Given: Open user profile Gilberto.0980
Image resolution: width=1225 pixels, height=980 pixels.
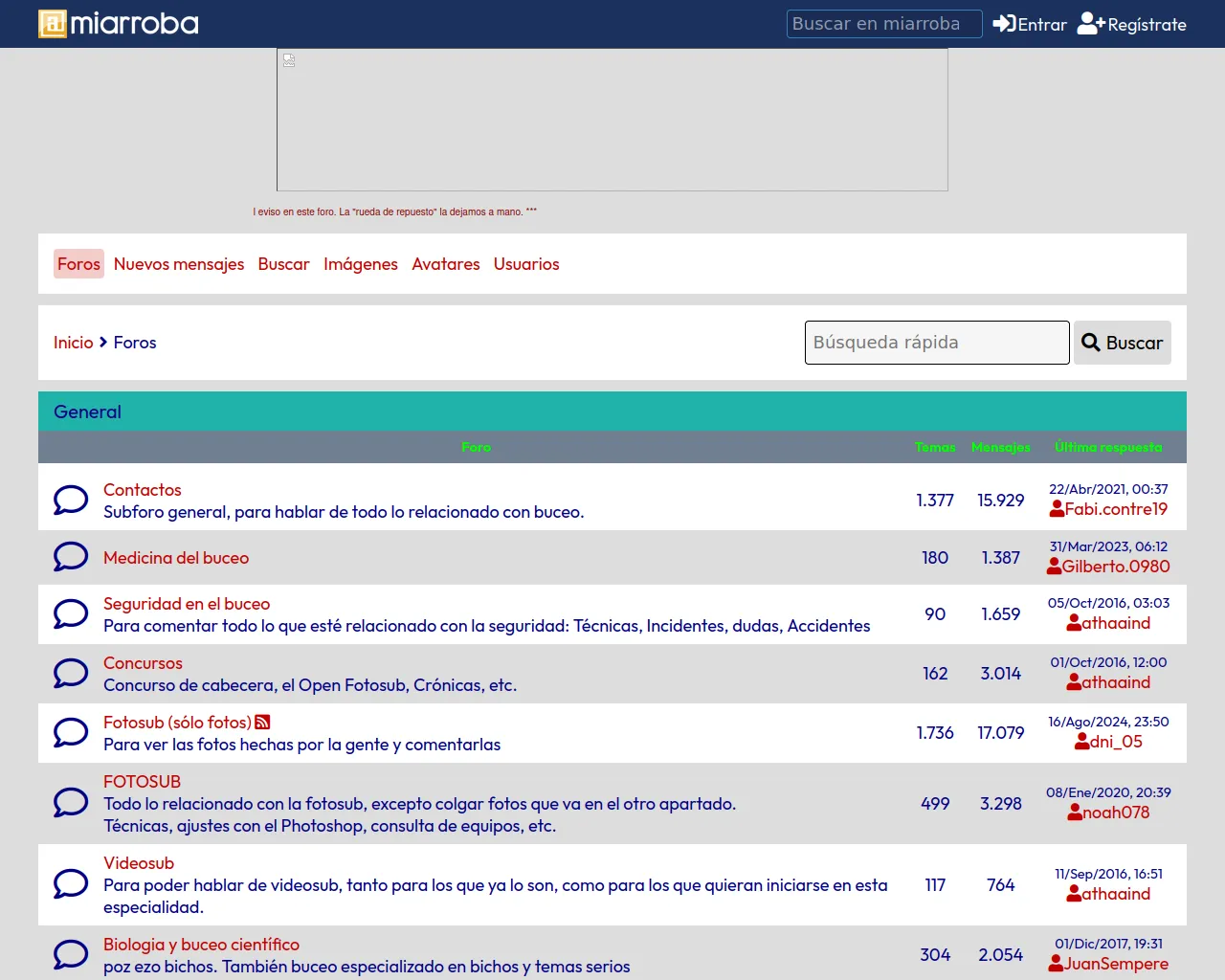Looking at the screenshot, I should click(1115, 567).
